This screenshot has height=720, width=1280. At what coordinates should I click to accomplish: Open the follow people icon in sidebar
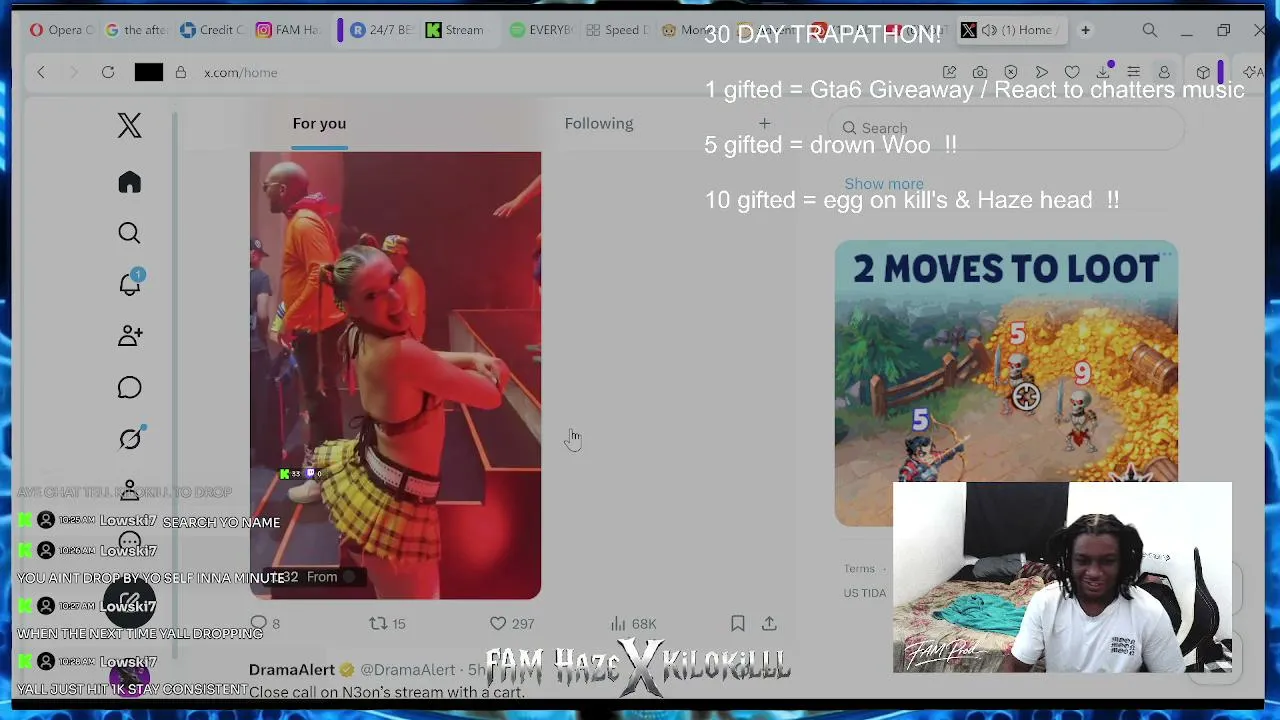coord(130,336)
